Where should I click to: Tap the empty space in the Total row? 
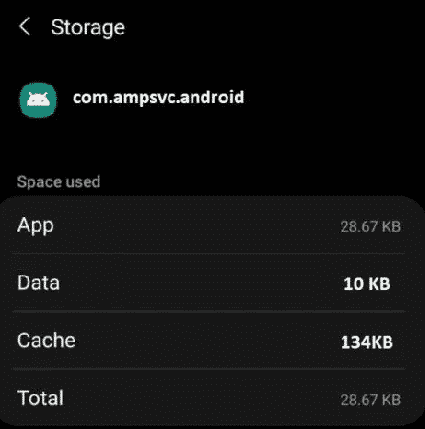(x=202, y=398)
